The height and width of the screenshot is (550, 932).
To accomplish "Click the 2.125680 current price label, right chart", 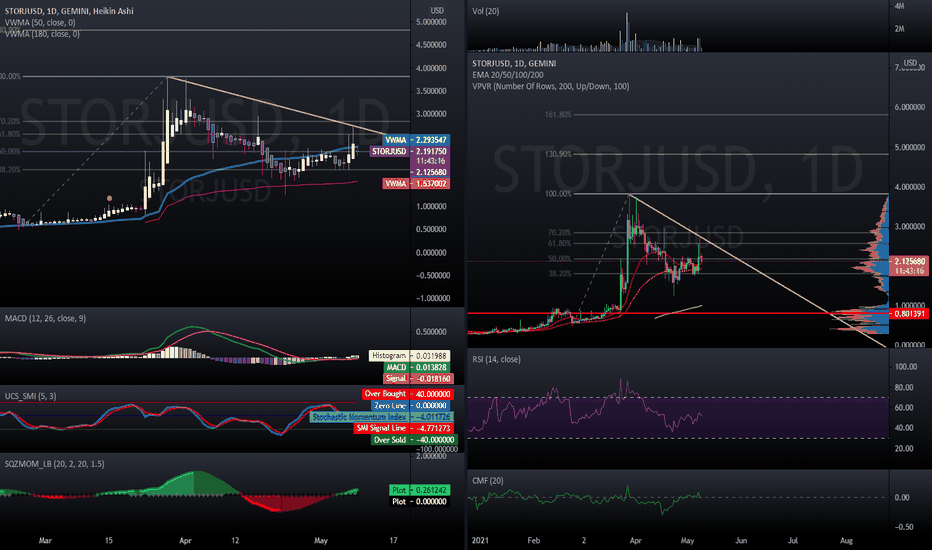I will pyautogui.click(x=908, y=261).
